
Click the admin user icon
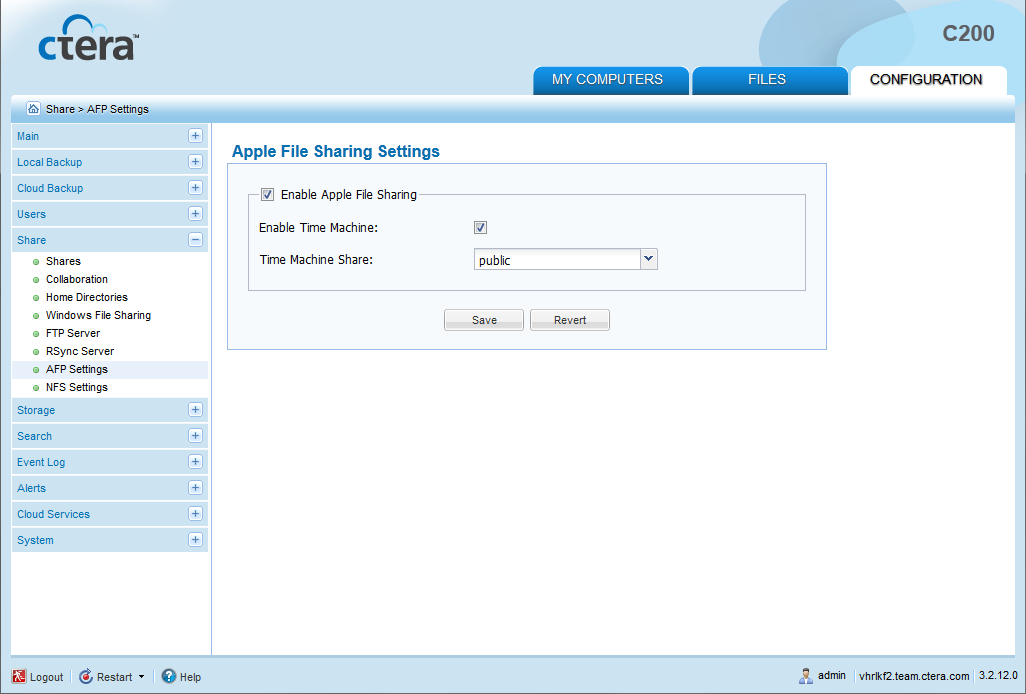point(805,676)
